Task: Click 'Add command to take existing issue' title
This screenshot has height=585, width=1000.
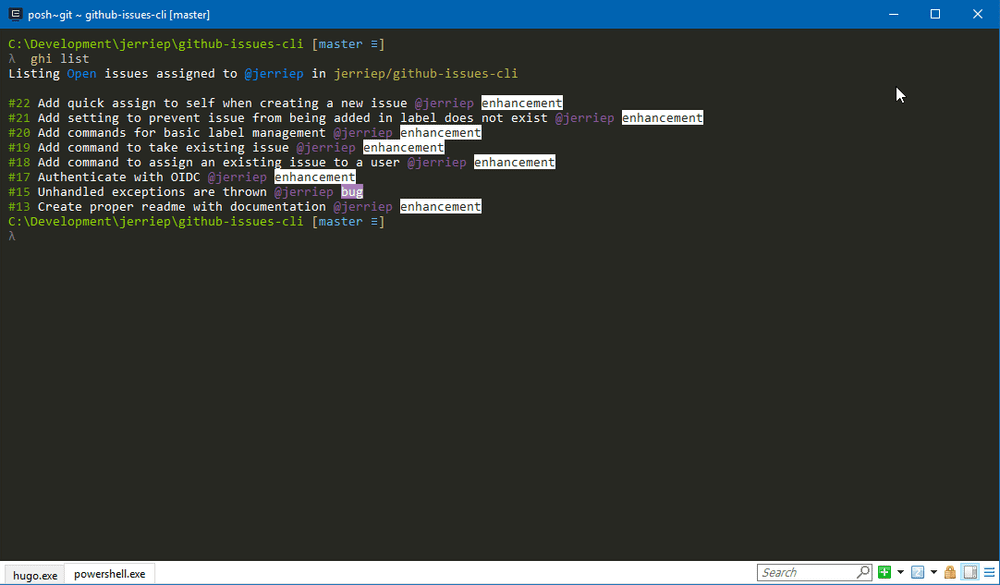Action: (x=163, y=147)
